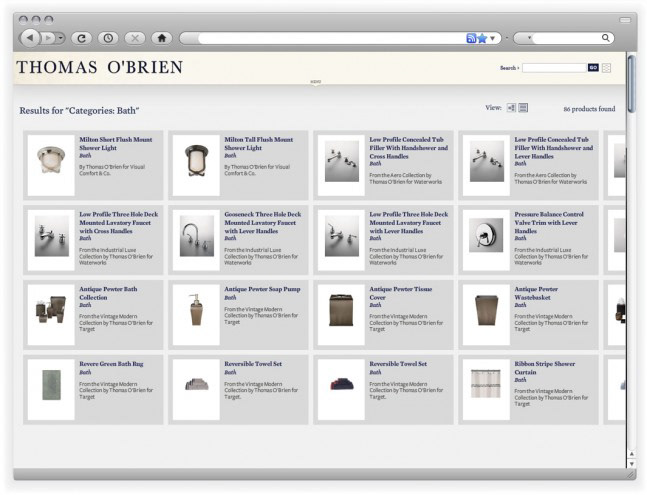Click the Pressure Balance valve trim thumbnail
The height and width of the screenshot is (495, 647).
tap(486, 240)
